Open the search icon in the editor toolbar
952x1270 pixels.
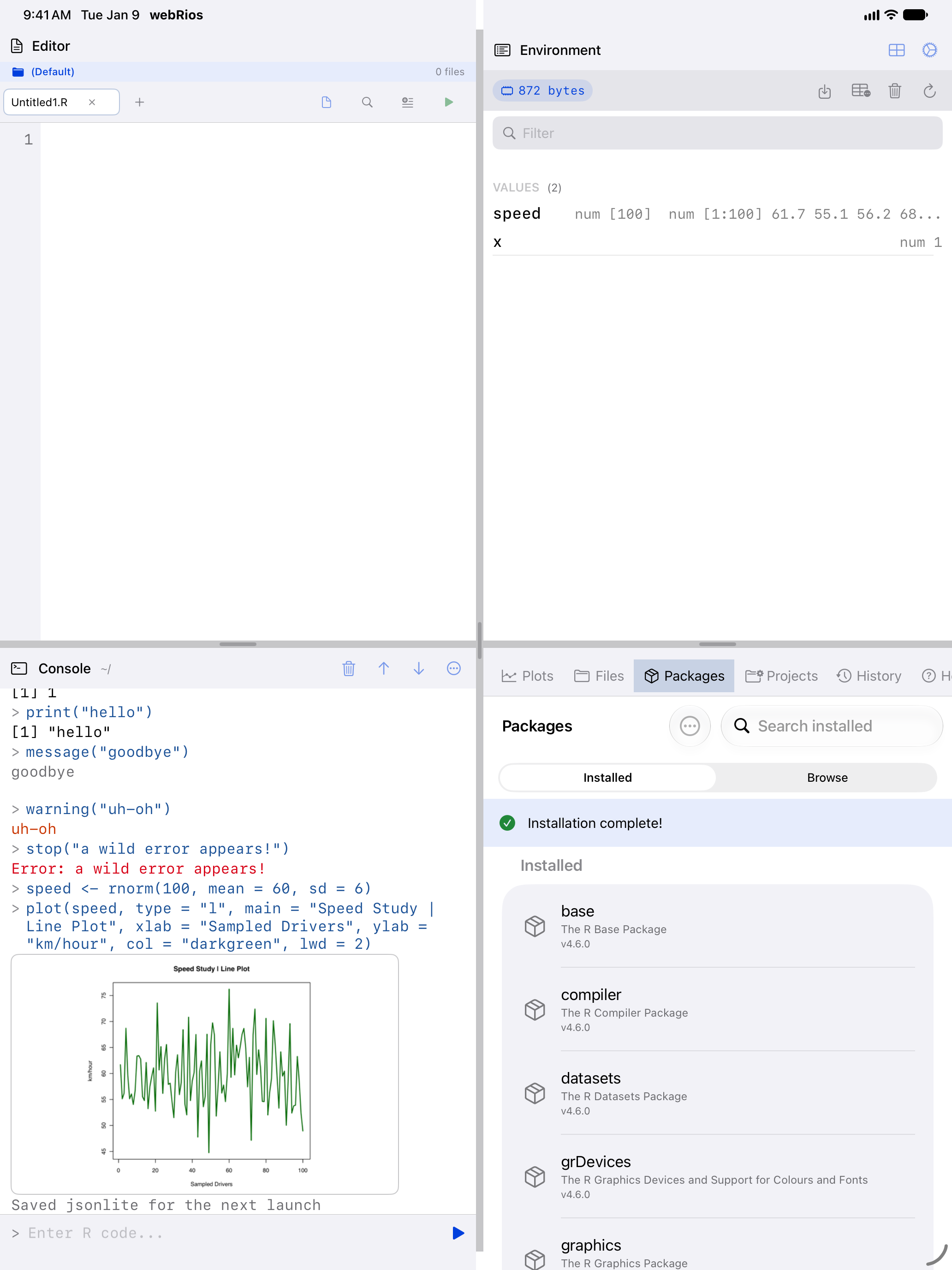pyautogui.click(x=367, y=102)
